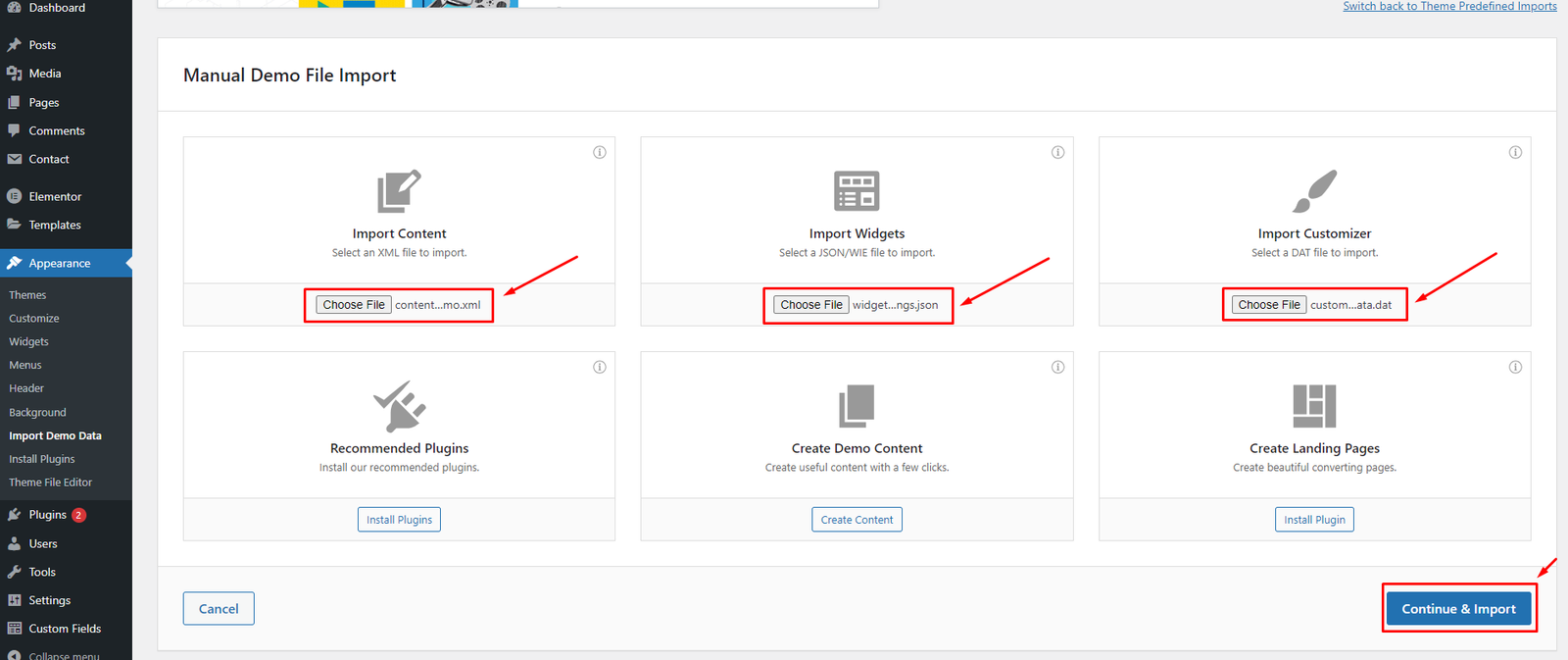
Task: Click the Create Content button
Action: tap(857, 520)
